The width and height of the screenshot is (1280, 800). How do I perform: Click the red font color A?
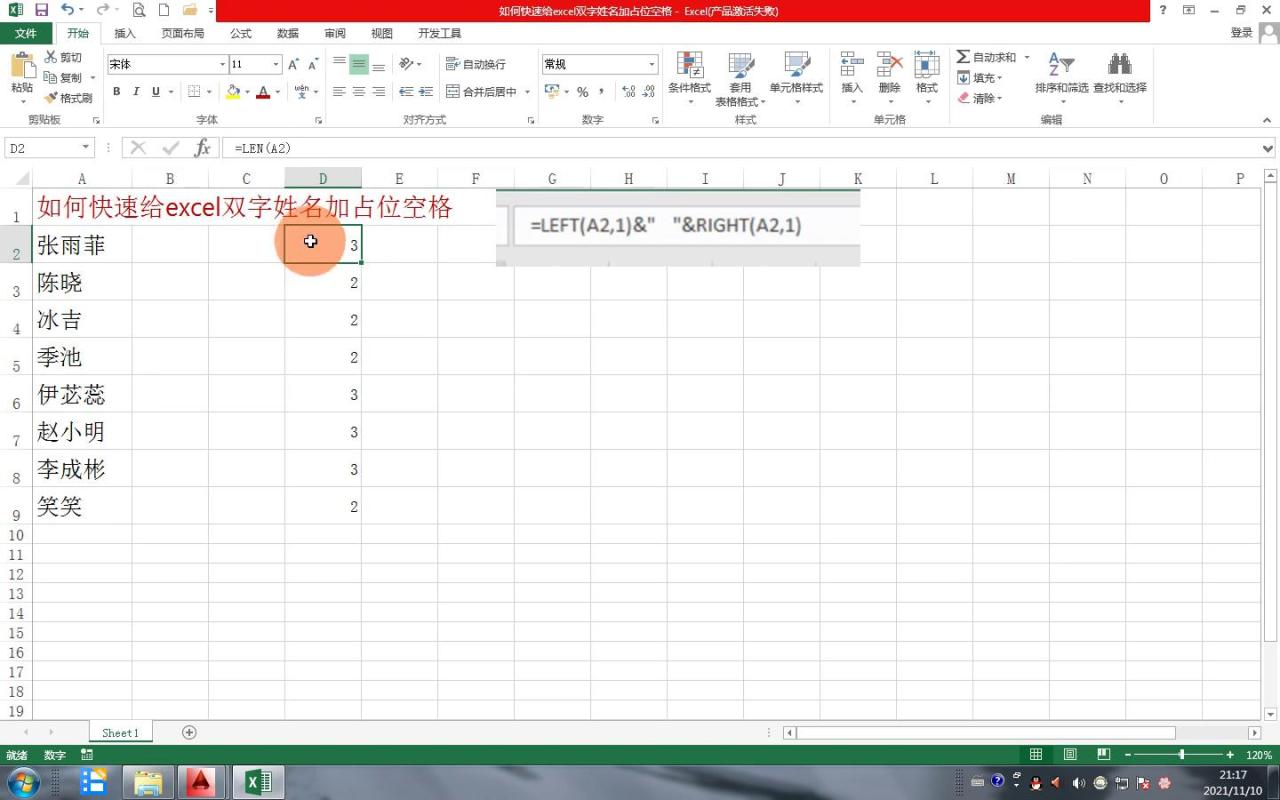point(263,92)
